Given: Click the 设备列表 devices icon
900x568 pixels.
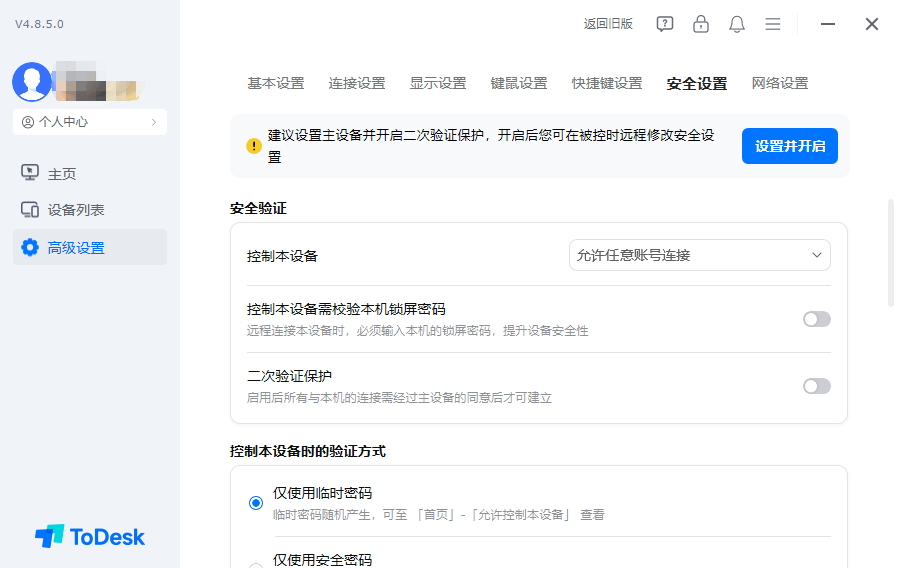Looking at the screenshot, I should pos(30,210).
